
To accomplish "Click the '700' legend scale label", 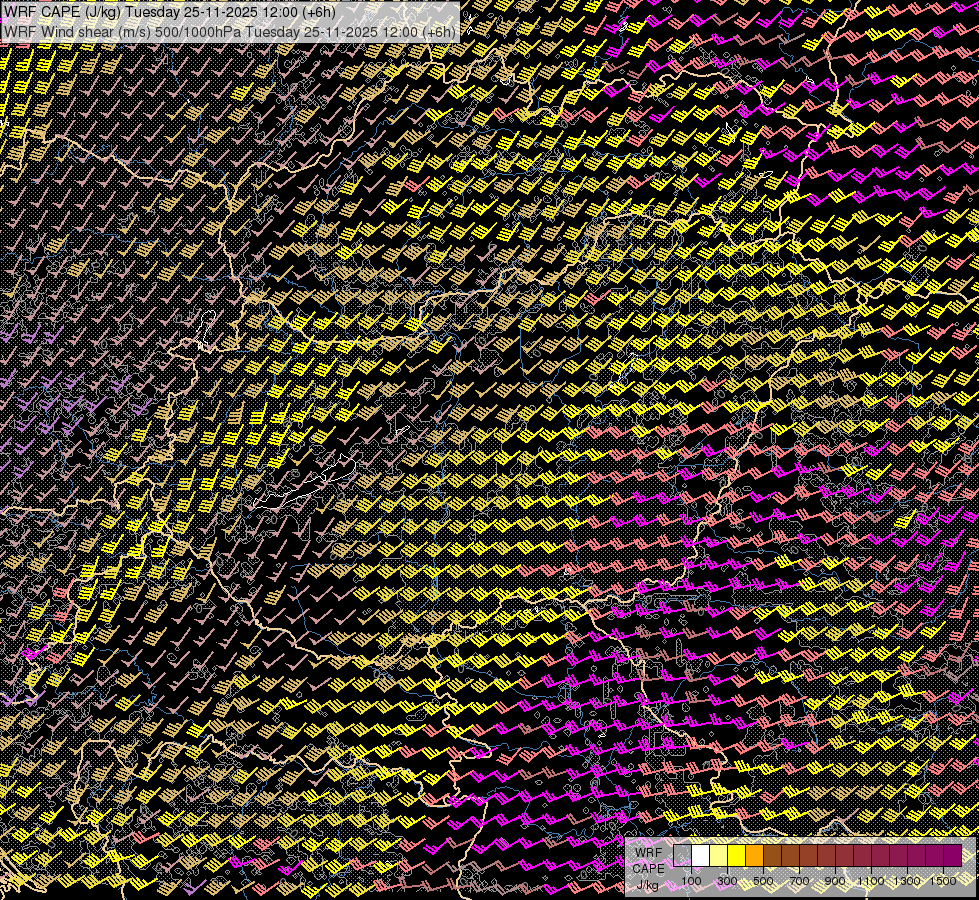I will click(799, 881).
